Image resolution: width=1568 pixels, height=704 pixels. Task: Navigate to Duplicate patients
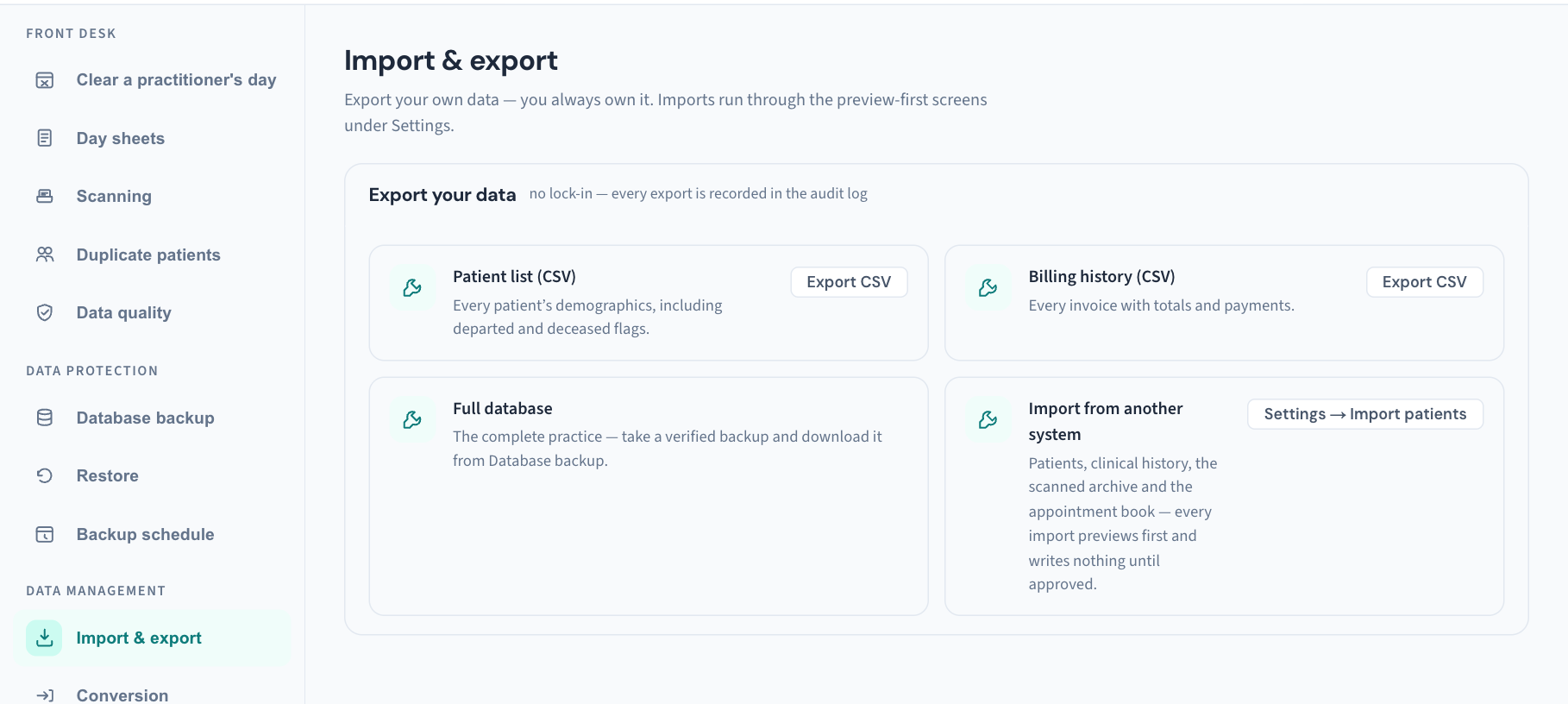point(153,255)
